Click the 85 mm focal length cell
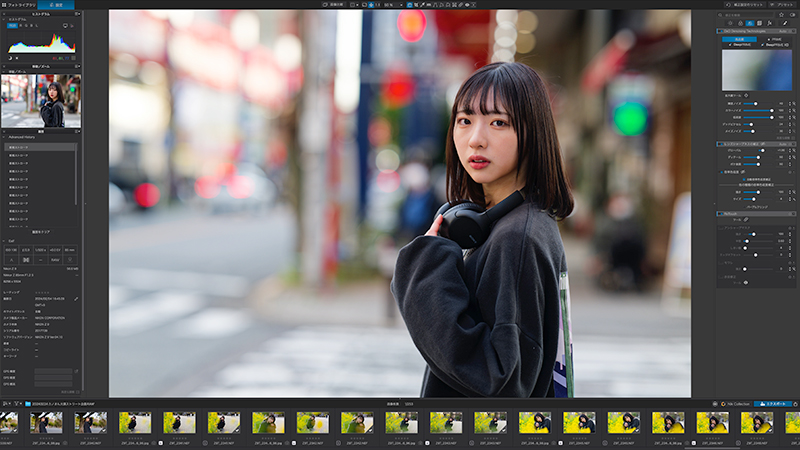 point(70,250)
